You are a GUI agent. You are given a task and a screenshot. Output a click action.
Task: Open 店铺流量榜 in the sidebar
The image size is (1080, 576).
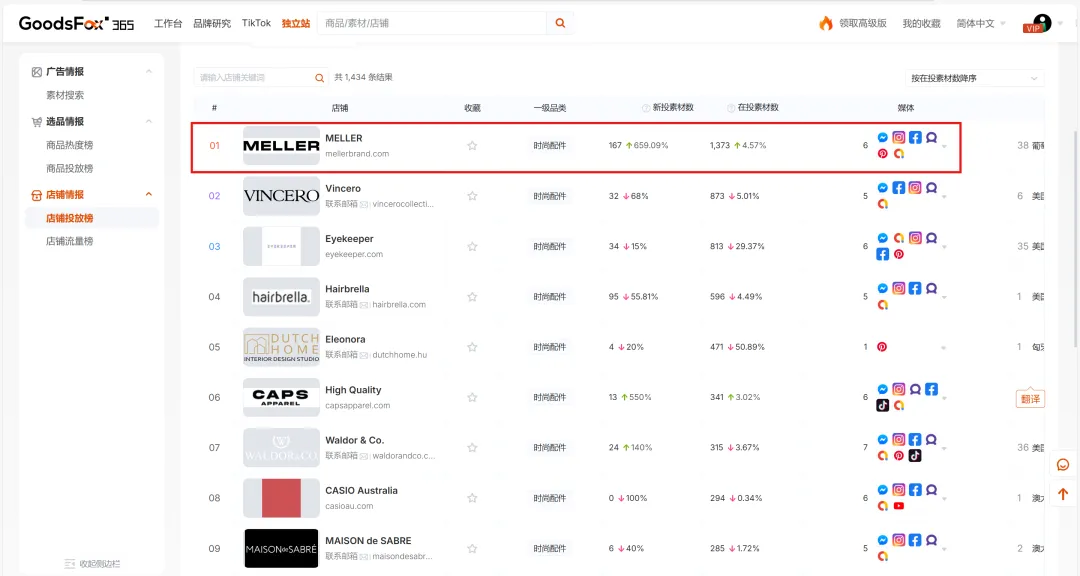[70, 241]
